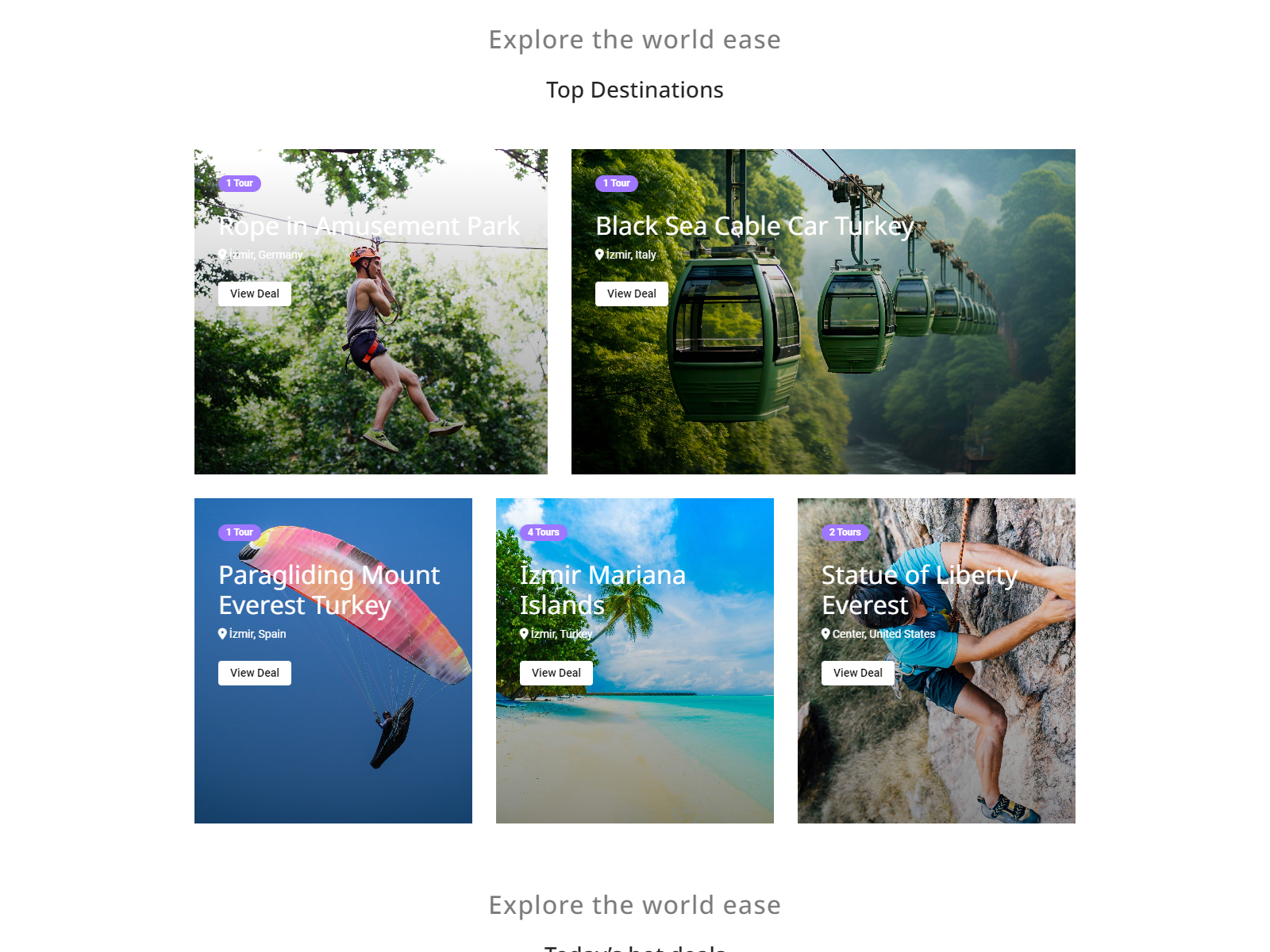
Task: Open View Deal for Statue of Liberty Everest
Action: (x=858, y=673)
